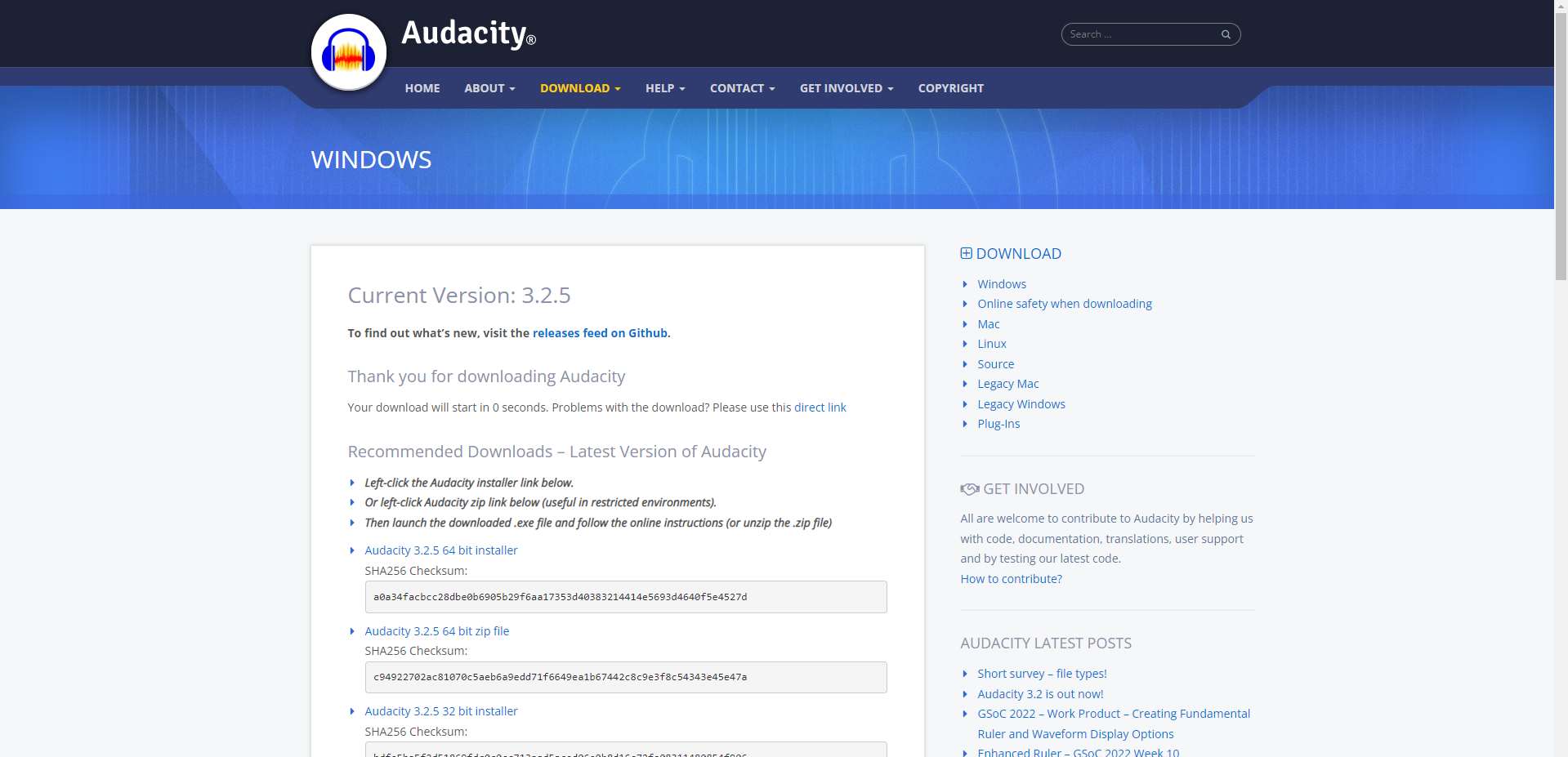
Task: Open Legacy Windows link in sidebar
Action: 1021,404
